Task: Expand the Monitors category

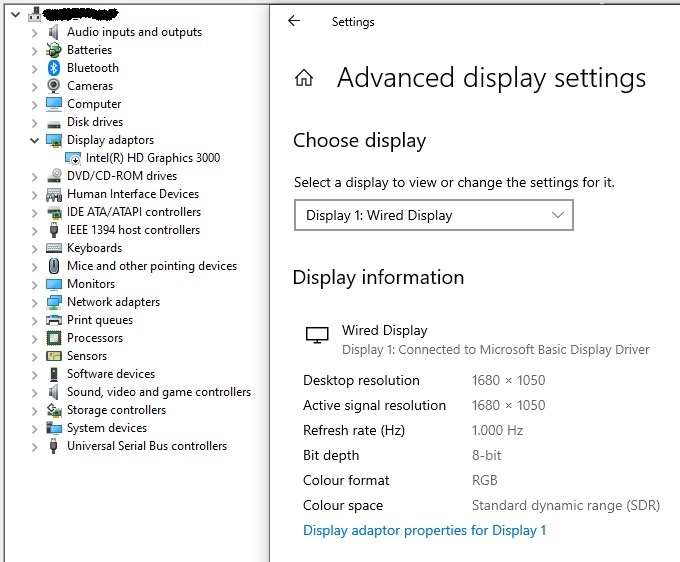Action: pyautogui.click(x=34, y=284)
